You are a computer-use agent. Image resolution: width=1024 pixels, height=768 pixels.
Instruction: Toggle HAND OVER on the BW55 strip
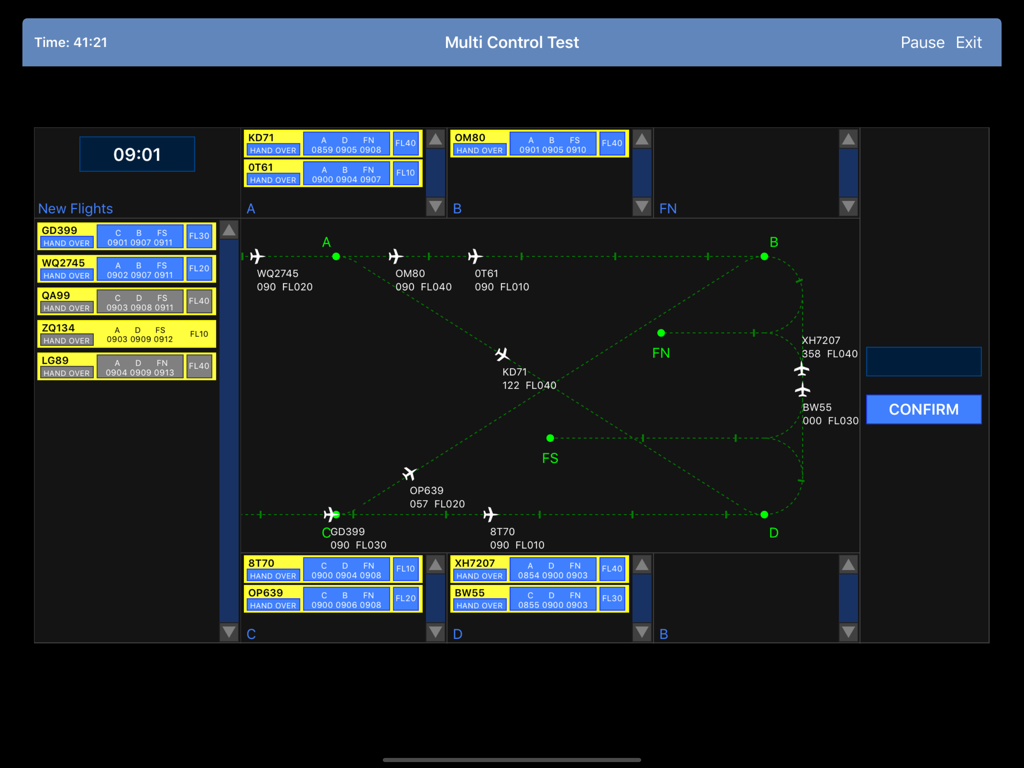tap(480, 605)
